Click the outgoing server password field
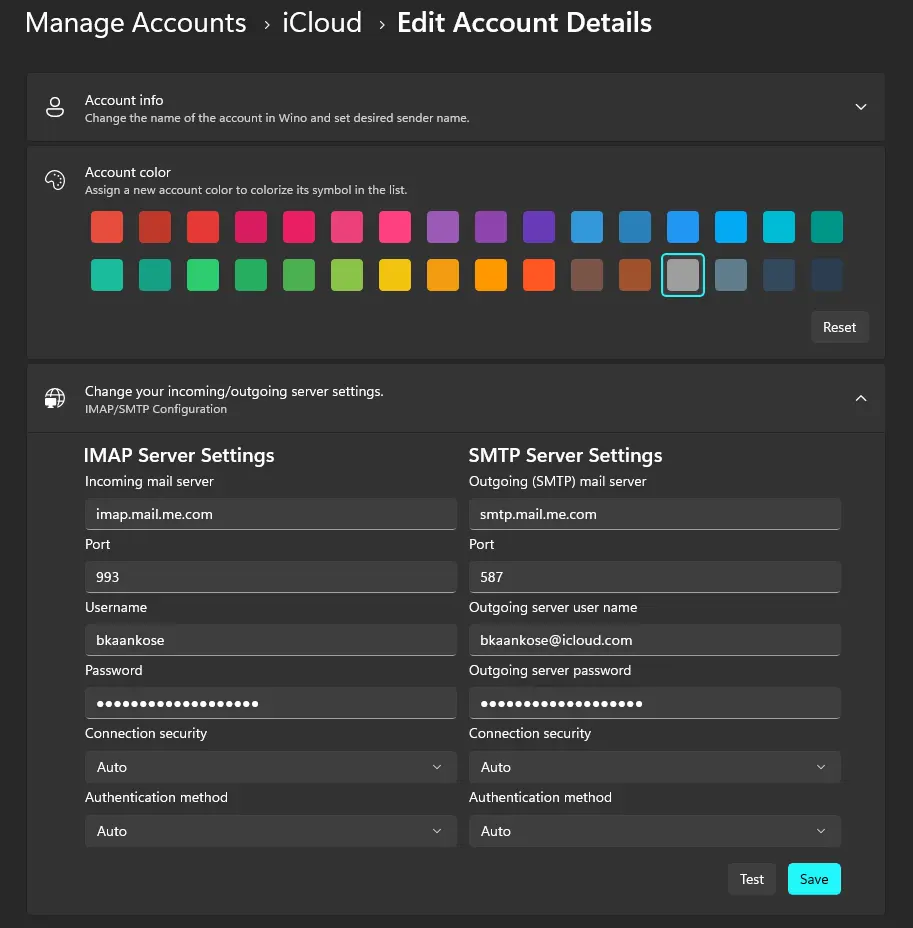This screenshot has width=913, height=928. (654, 703)
